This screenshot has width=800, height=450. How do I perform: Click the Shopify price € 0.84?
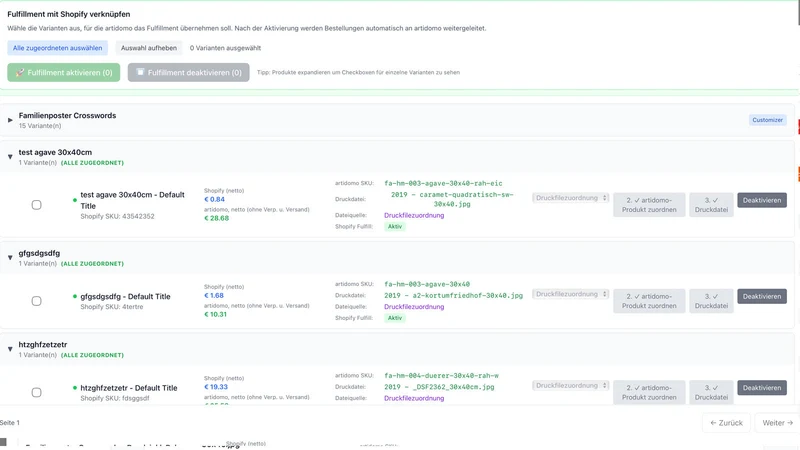(x=214, y=199)
